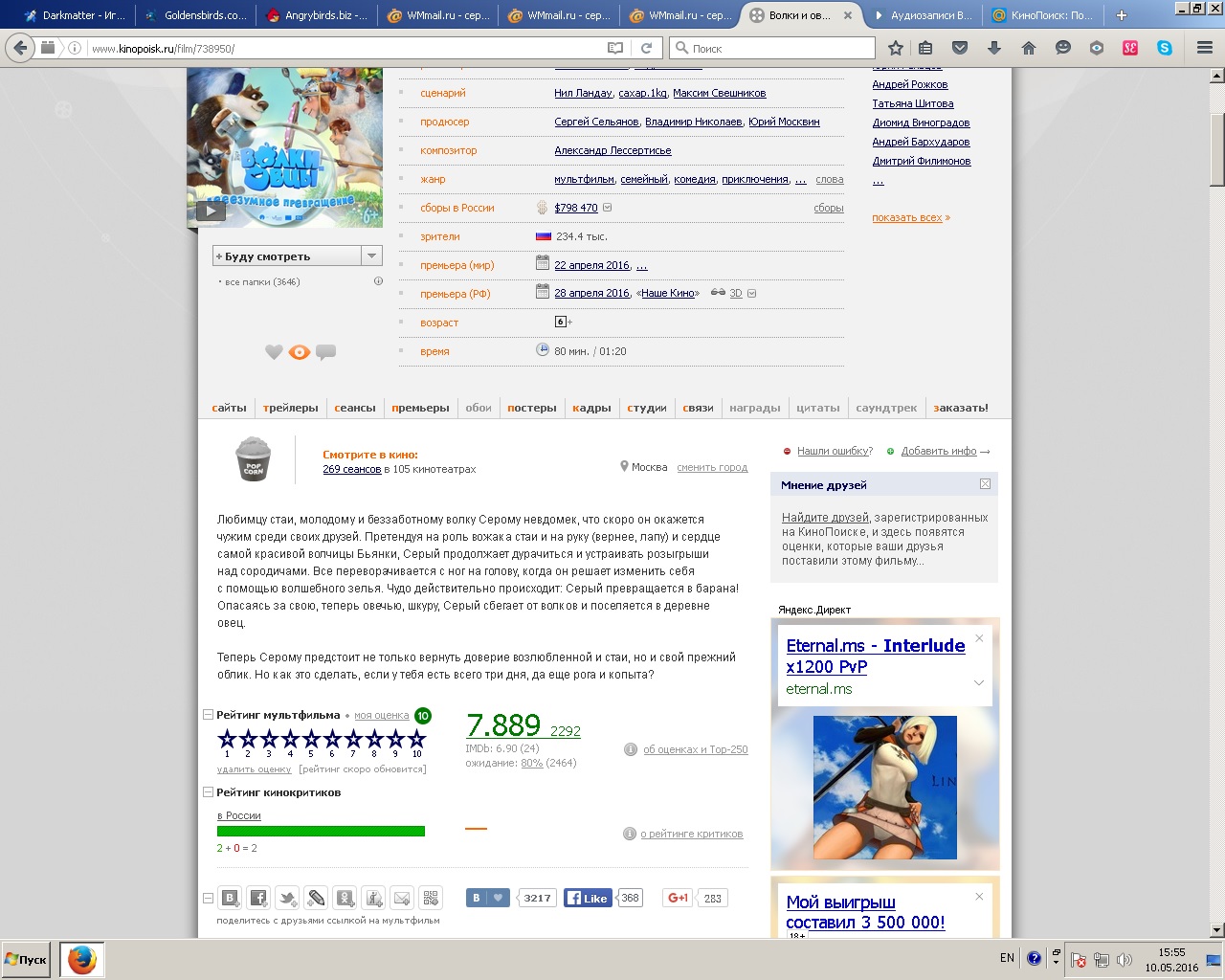Open the удалить оценку link
1225x980 pixels.
point(254,768)
